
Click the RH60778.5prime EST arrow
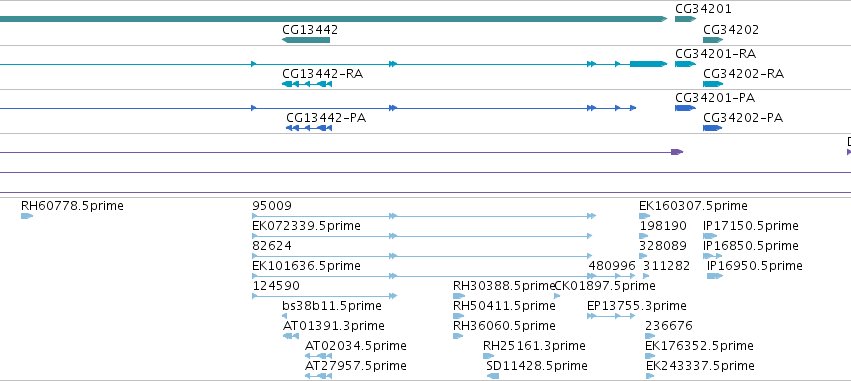(x=27, y=216)
